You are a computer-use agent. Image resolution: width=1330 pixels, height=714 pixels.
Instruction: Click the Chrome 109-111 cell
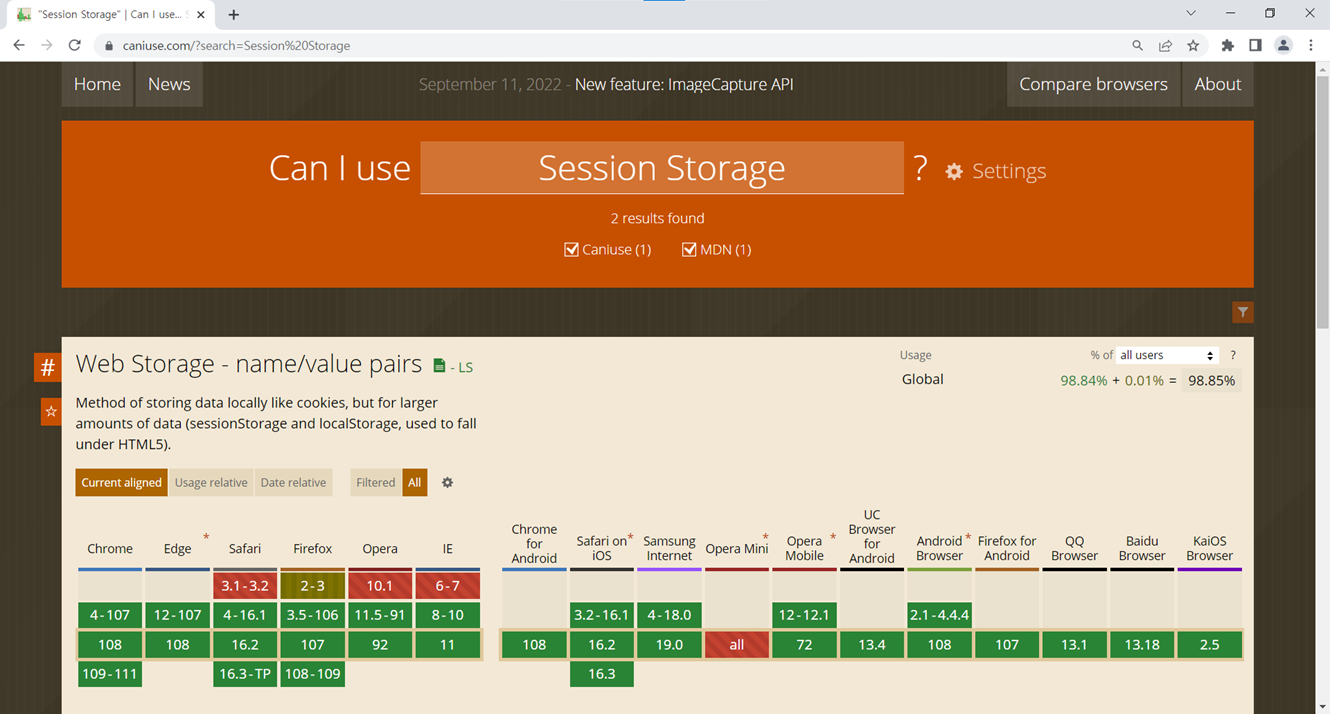coord(110,674)
